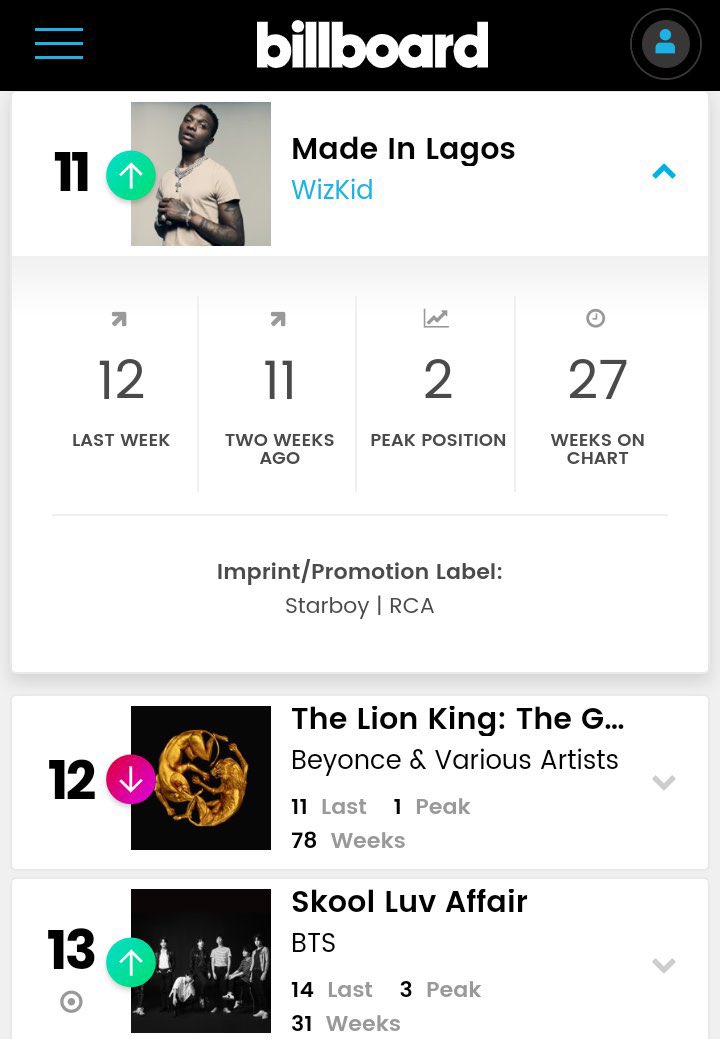Open the Skool Luv Affair album cover
720x1039 pixels.
tap(201, 961)
